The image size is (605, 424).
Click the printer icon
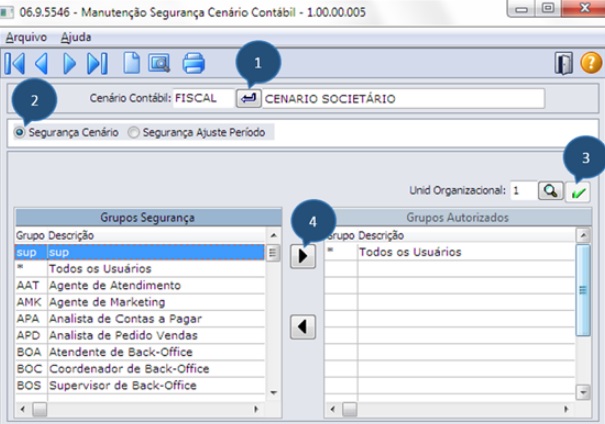pyautogui.click(x=193, y=63)
